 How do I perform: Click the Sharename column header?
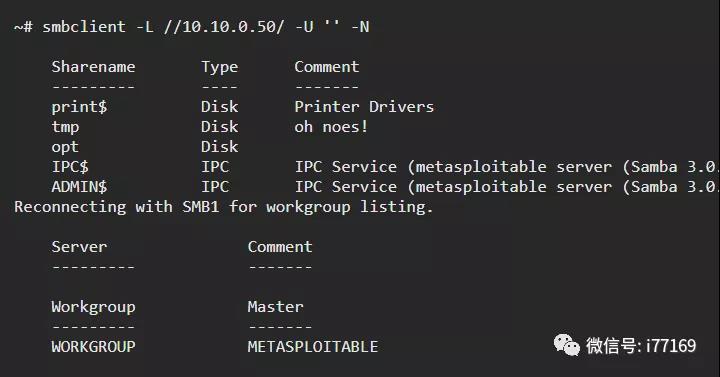(93, 67)
